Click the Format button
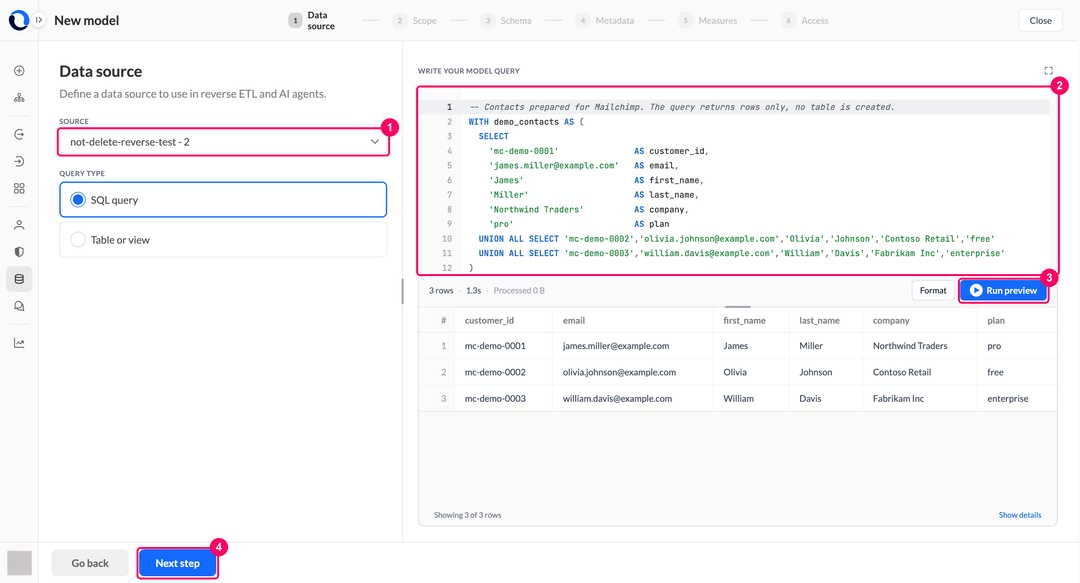1080x583 pixels. (x=933, y=290)
